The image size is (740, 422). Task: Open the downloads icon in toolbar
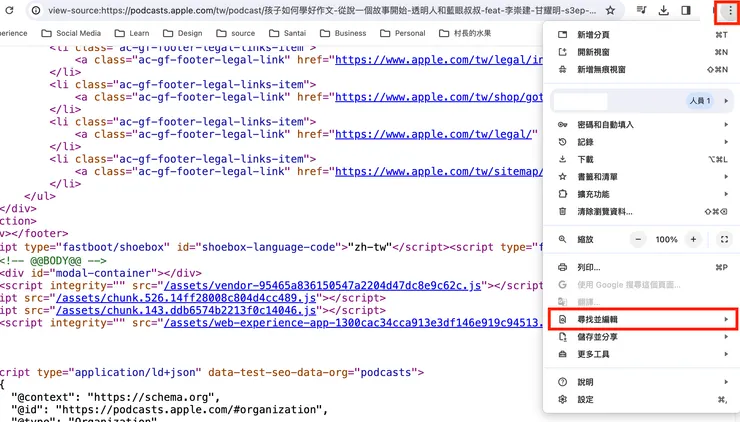tap(664, 10)
